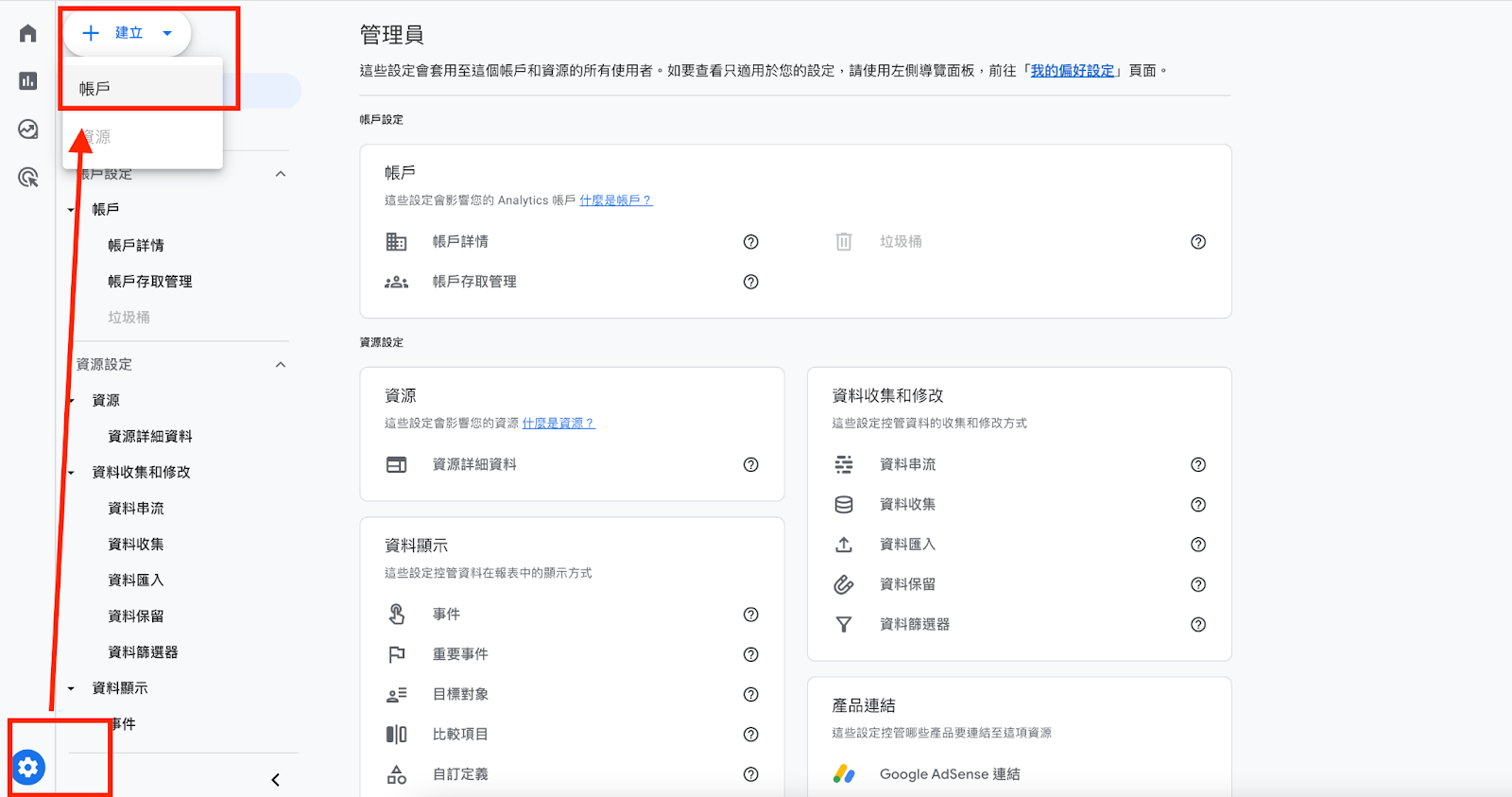Click the Google AdSense logo icon

[x=844, y=774]
